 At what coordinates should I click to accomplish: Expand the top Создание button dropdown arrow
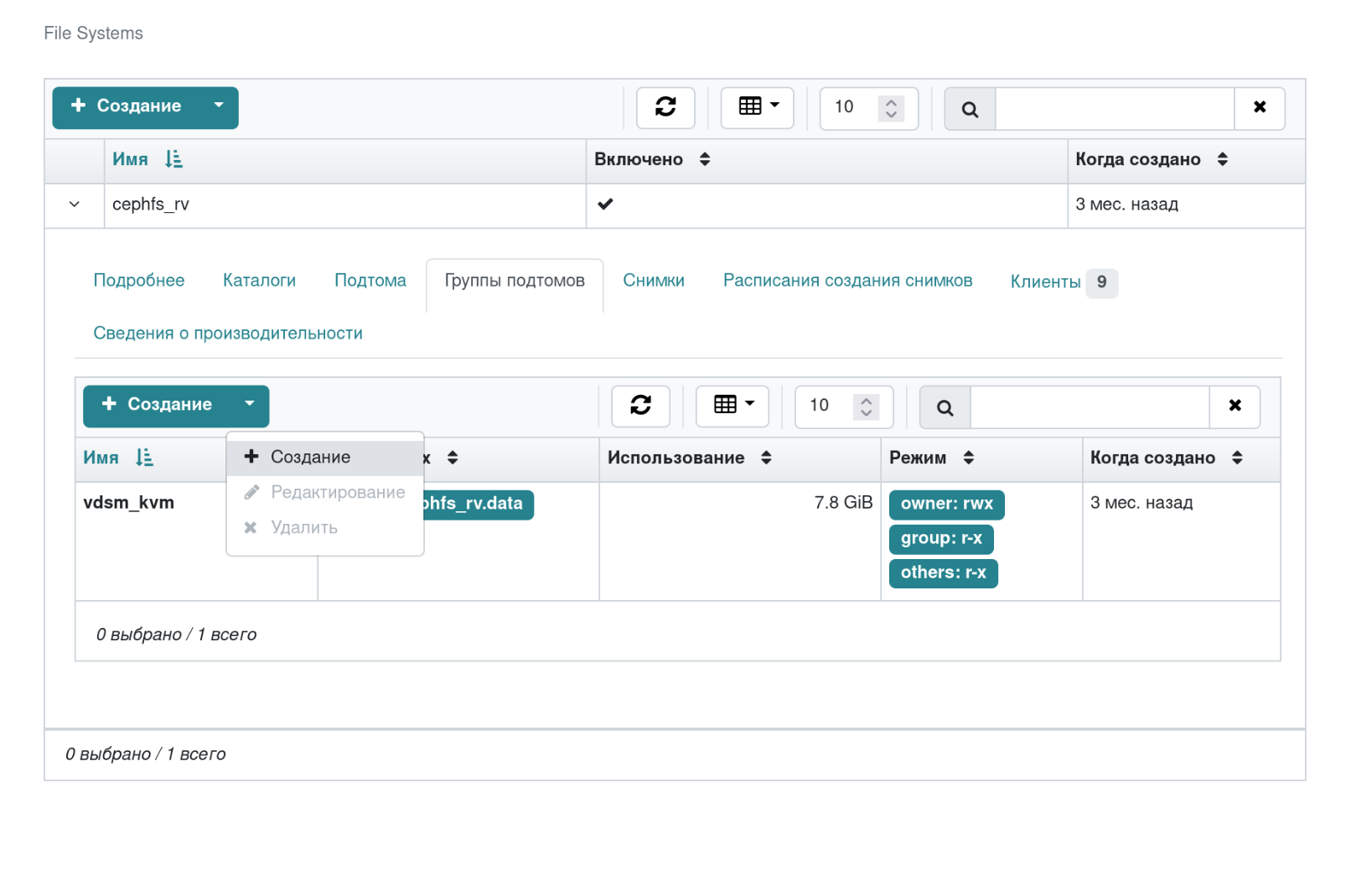click(x=219, y=106)
